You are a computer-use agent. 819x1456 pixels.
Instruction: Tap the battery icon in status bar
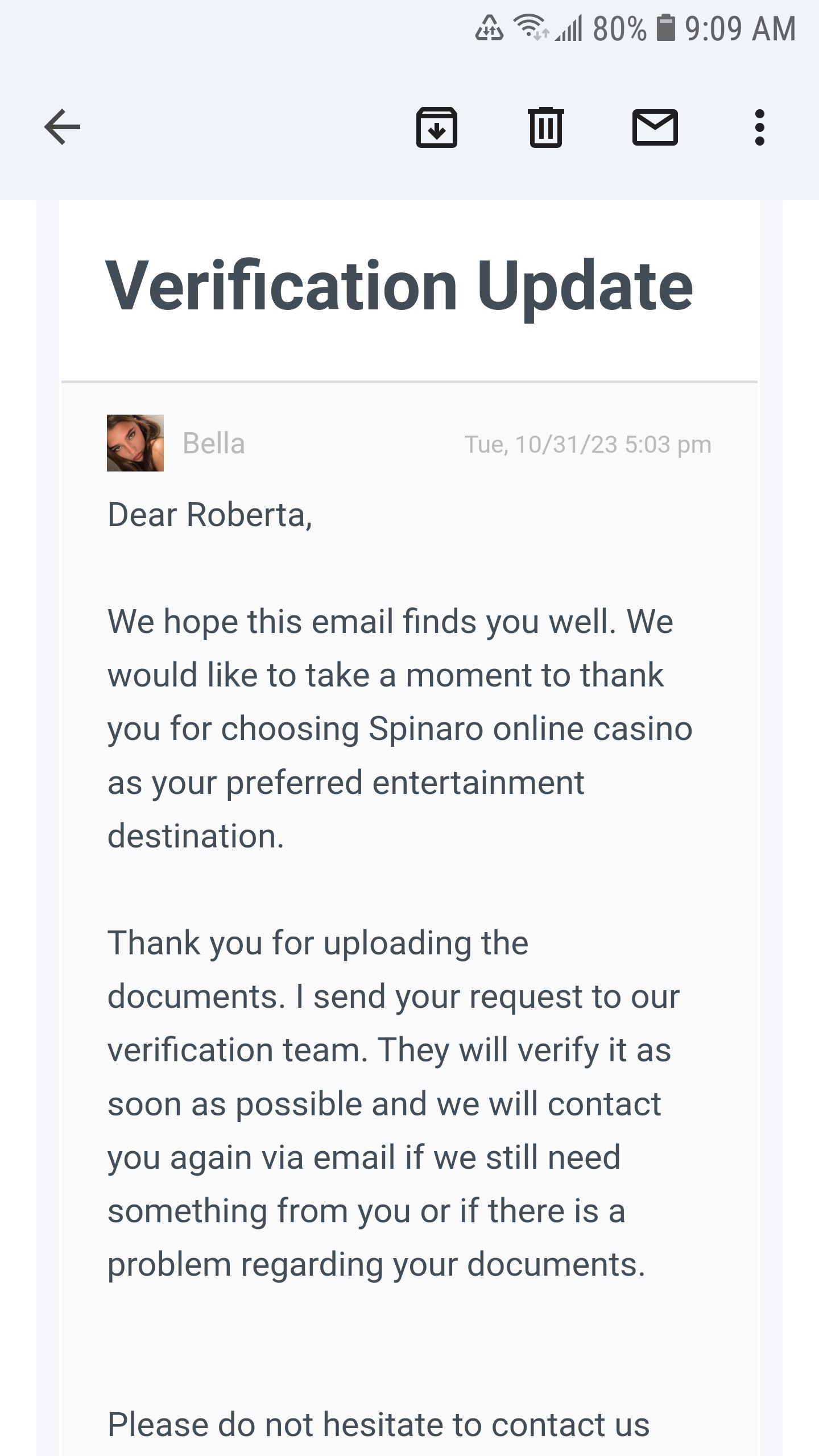666,28
